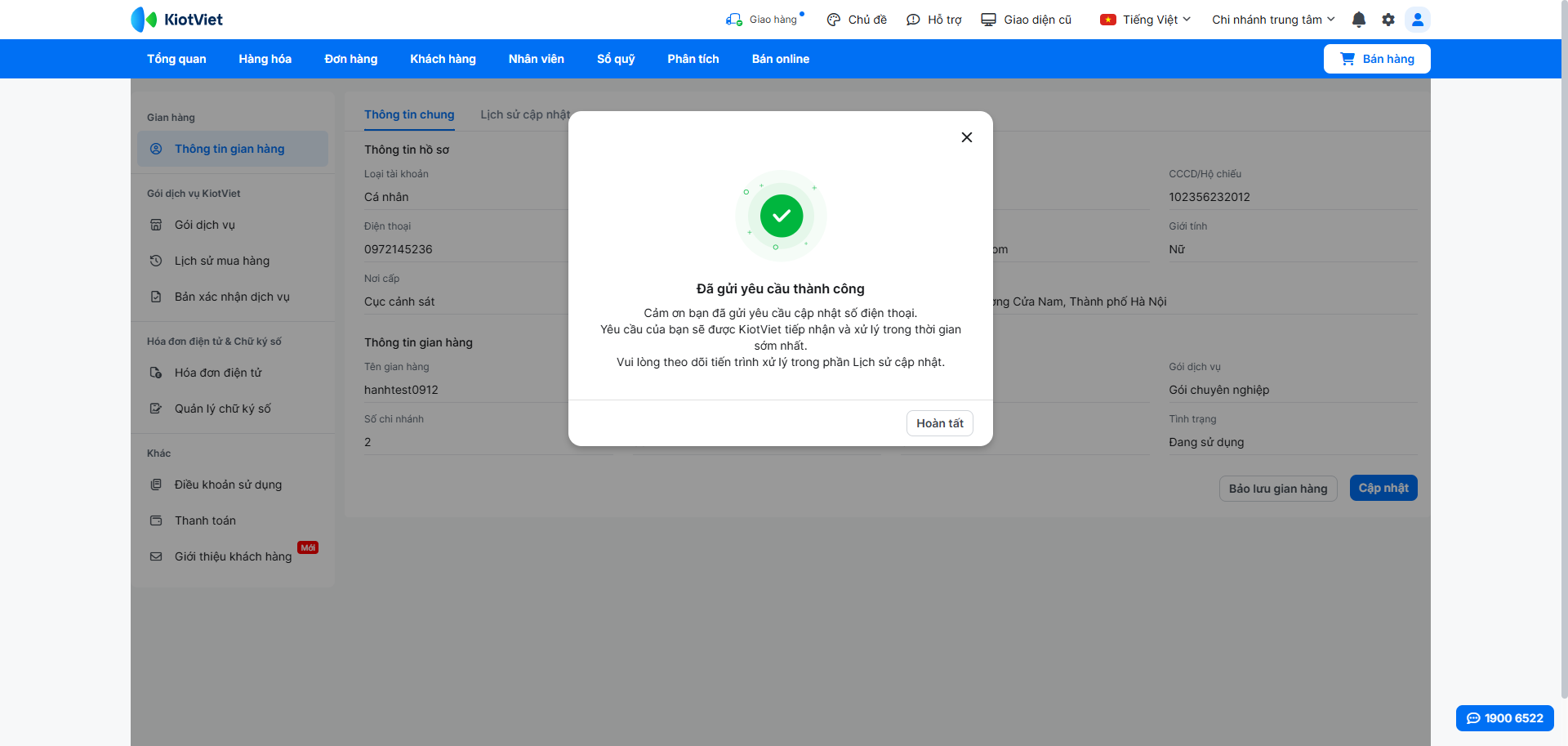Image resolution: width=1568 pixels, height=746 pixels.
Task: Switch to Thông tin chung tab
Action: pyautogui.click(x=409, y=114)
